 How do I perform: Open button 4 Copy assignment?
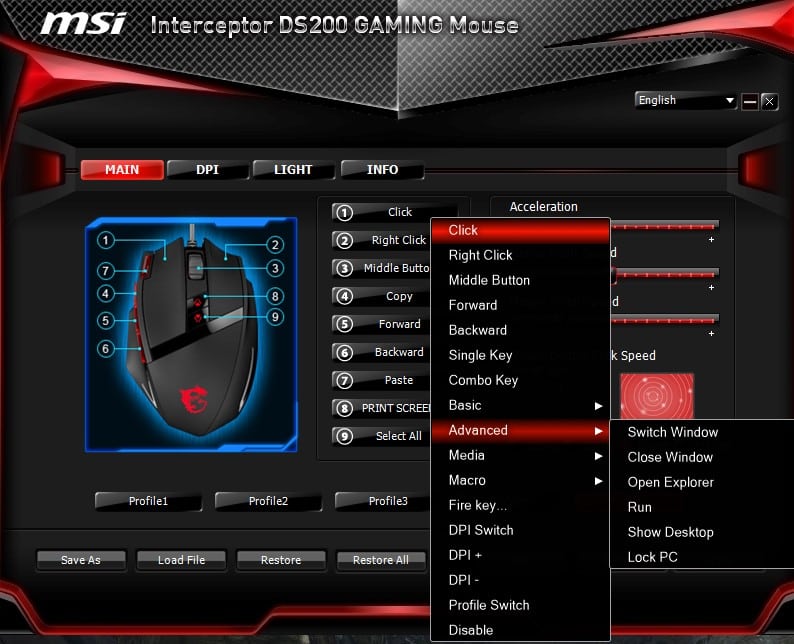tap(382, 297)
